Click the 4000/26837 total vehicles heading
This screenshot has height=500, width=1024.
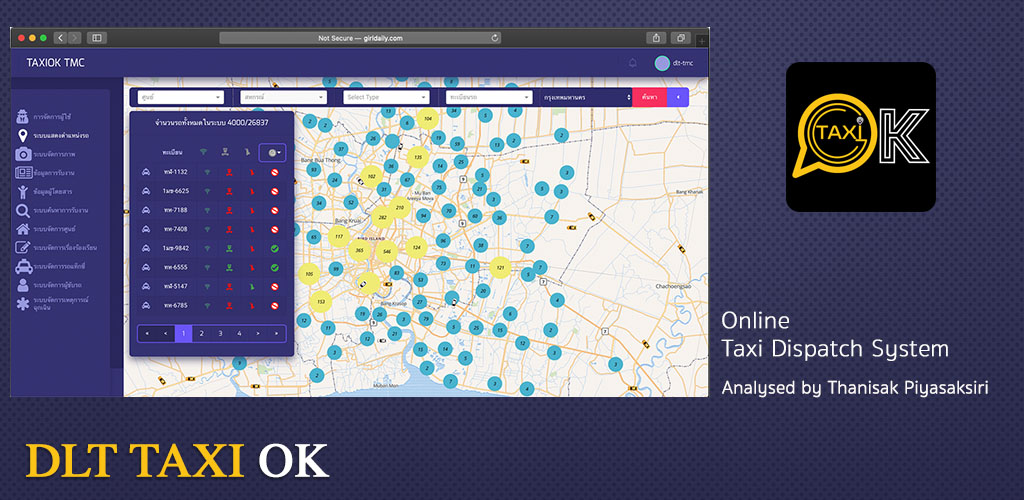coord(212,122)
